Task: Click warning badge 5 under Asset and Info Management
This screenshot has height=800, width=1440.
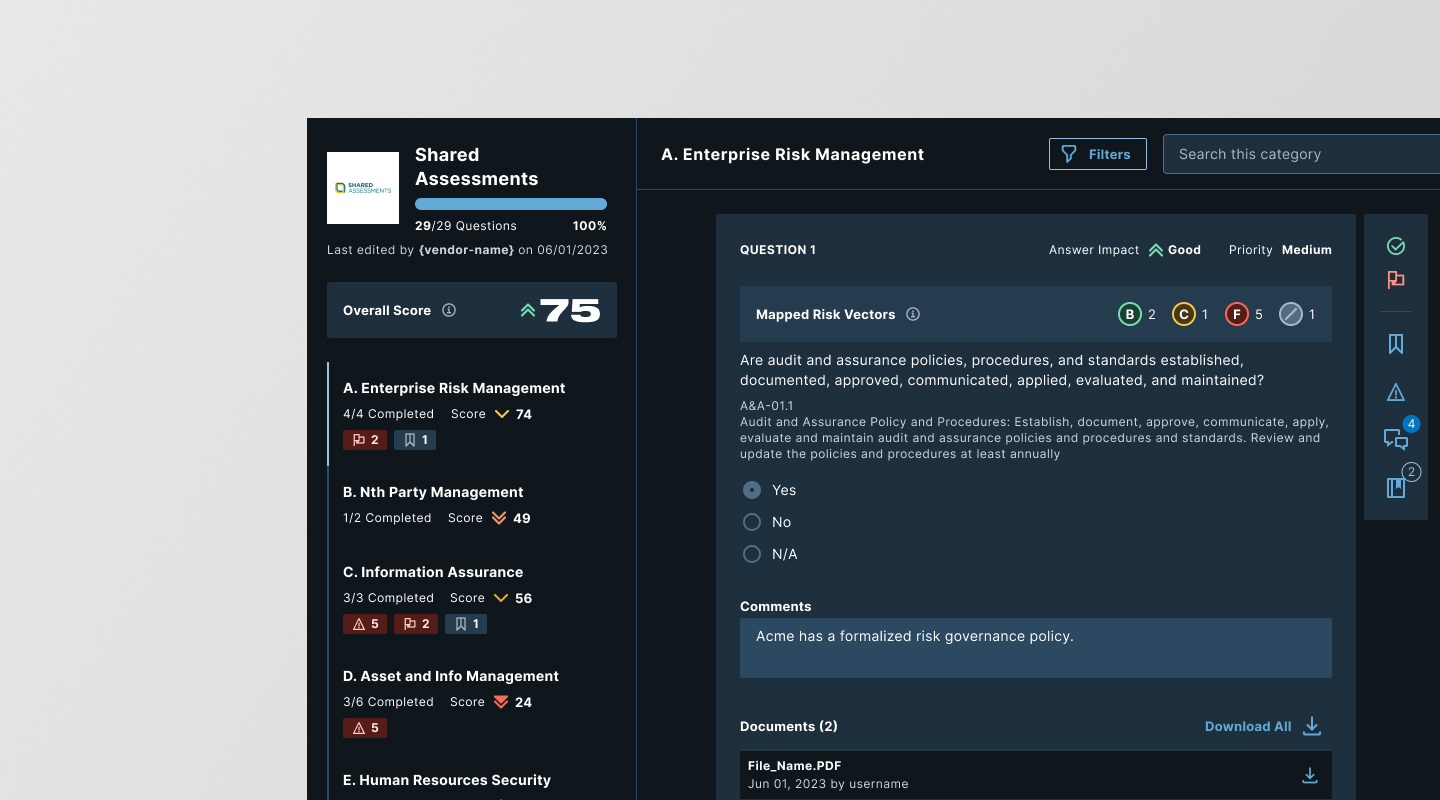Action: point(365,728)
